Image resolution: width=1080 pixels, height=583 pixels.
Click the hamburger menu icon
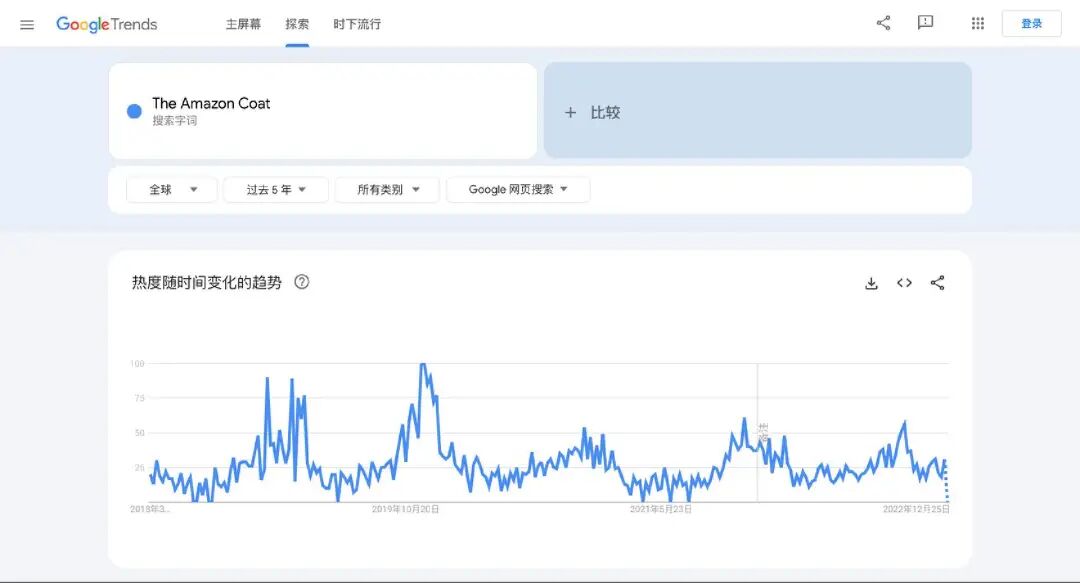[x=27, y=24]
